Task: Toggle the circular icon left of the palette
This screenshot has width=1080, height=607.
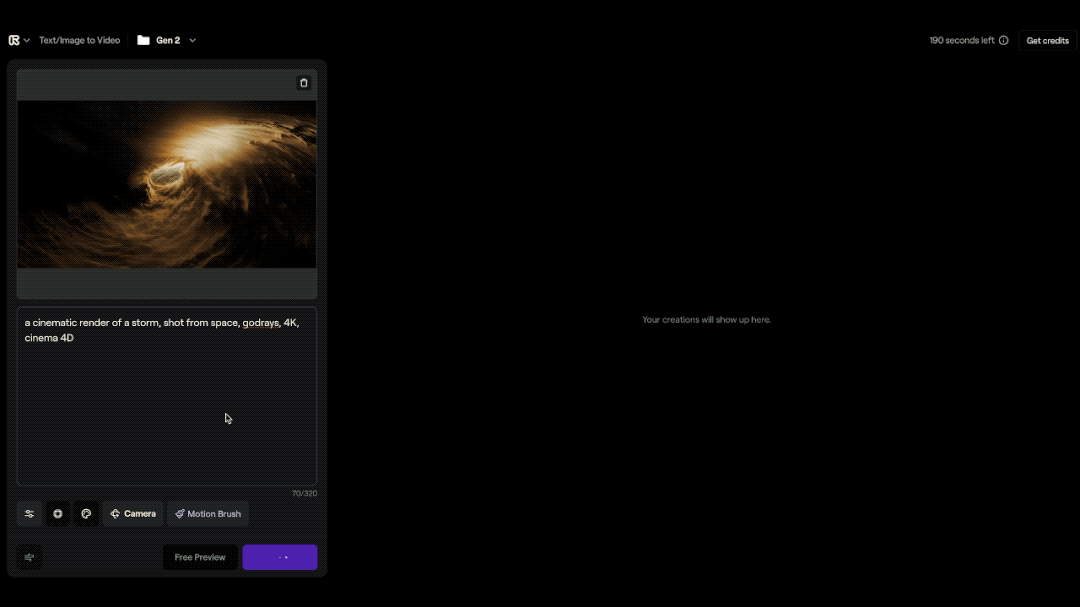Action: click(x=58, y=514)
